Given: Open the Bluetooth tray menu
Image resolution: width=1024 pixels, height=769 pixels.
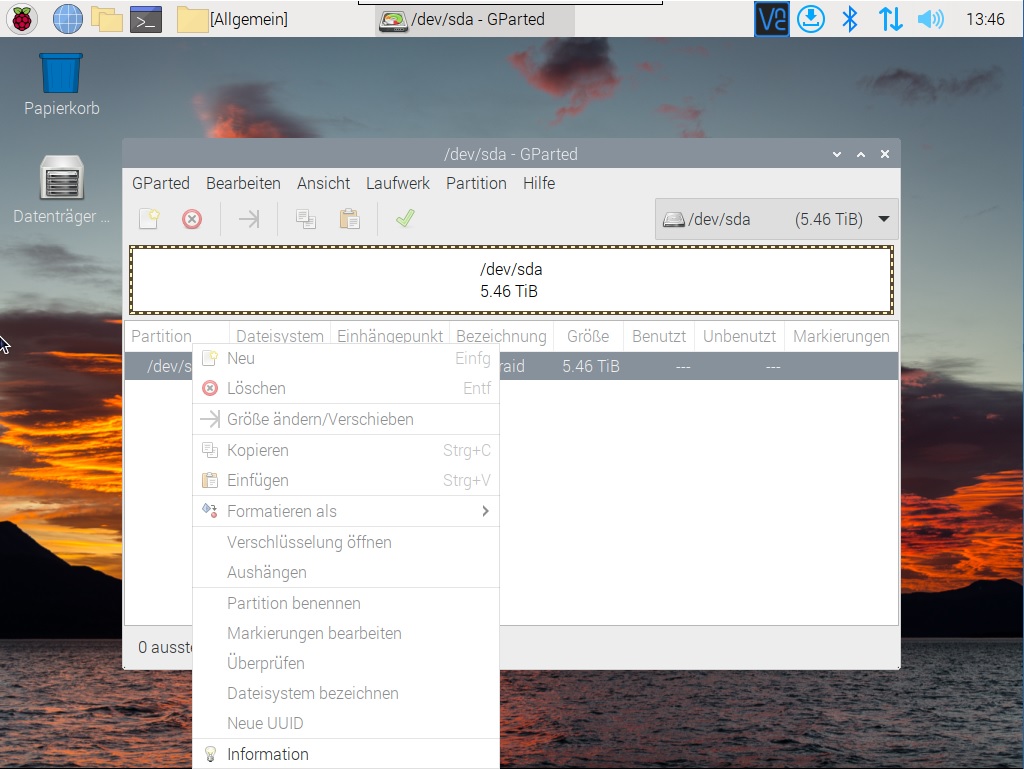Looking at the screenshot, I should (850, 19).
